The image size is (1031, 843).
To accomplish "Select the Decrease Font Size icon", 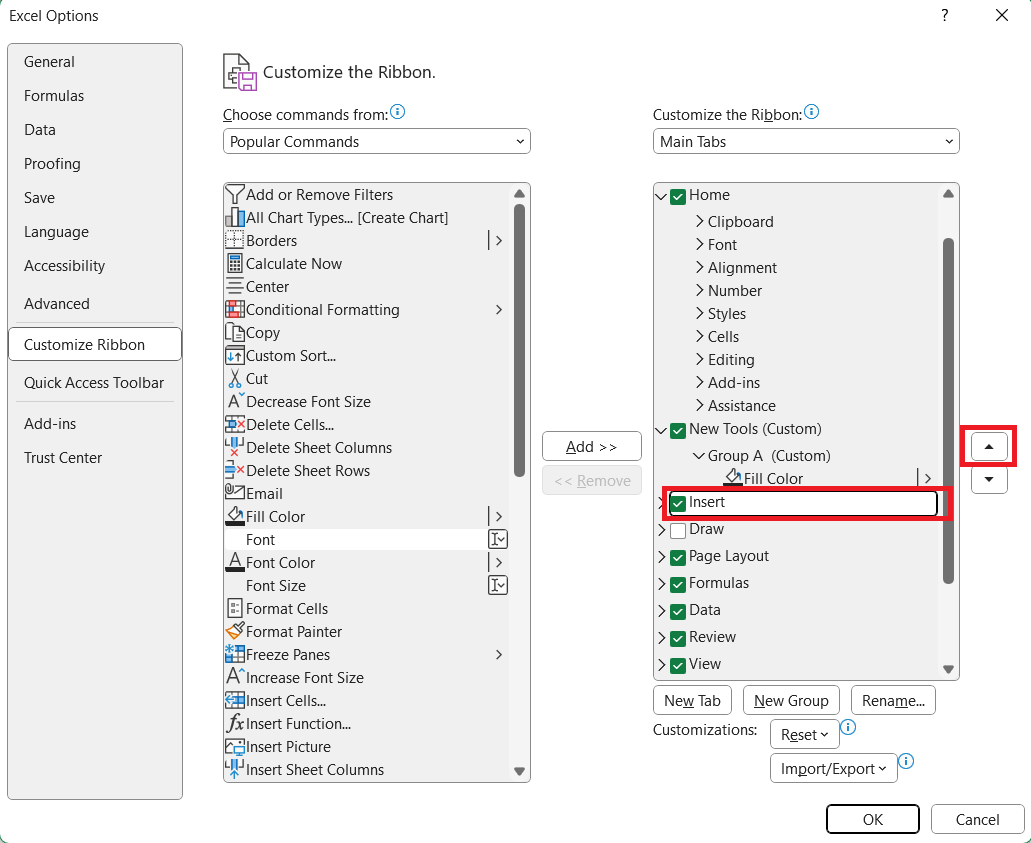I will pyautogui.click(x=235, y=402).
